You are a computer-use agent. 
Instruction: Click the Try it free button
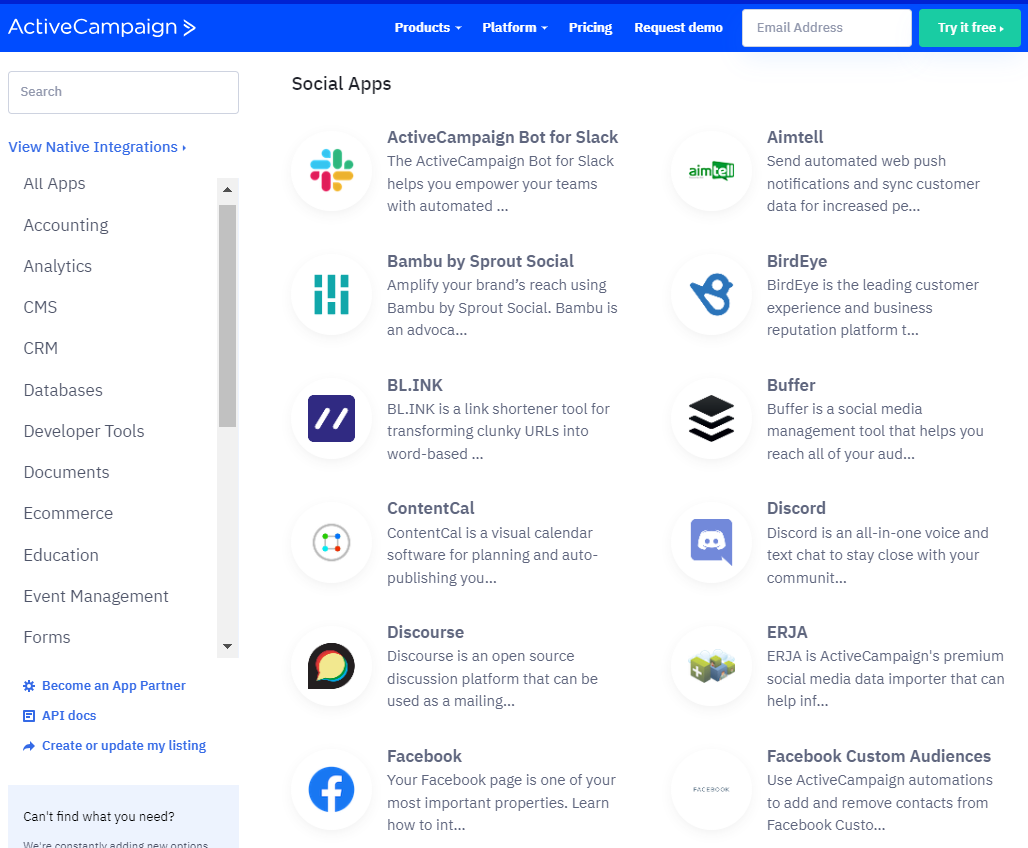click(969, 27)
